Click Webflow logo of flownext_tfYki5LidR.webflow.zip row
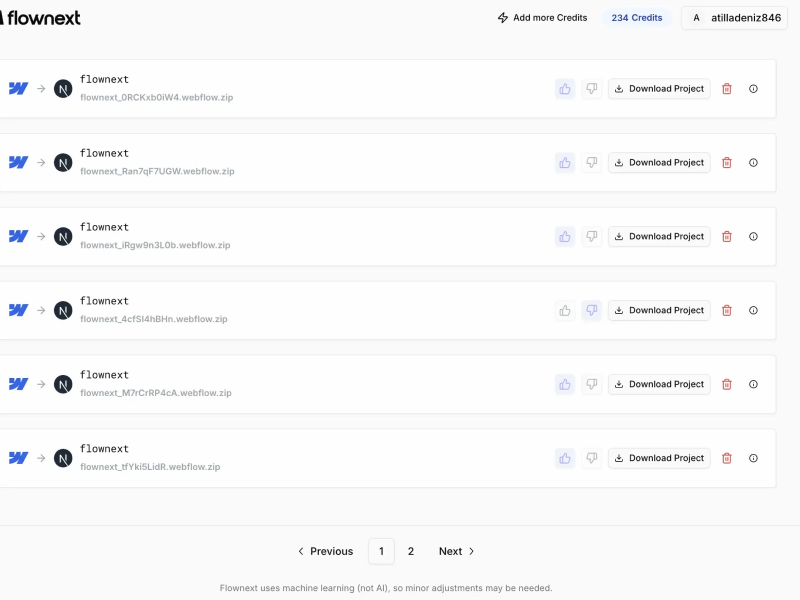The width and height of the screenshot is (800, 600). coord(18,459)
